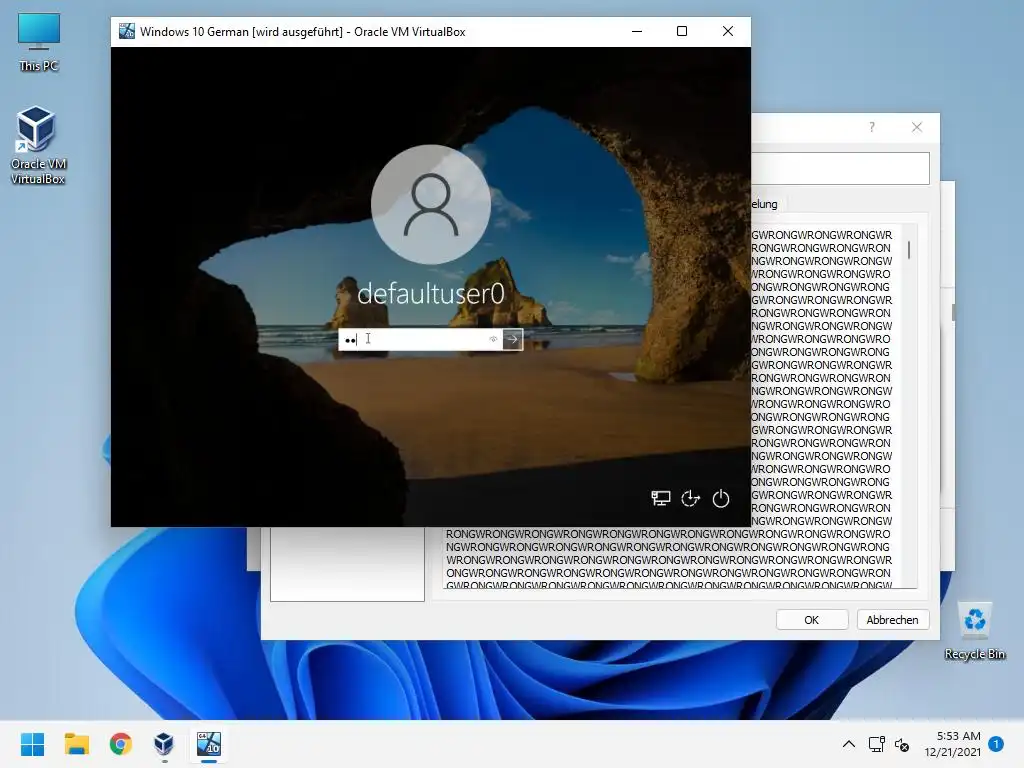Click the white list panel in the dialog
This screenshot has height=768, width=1024.
[x=347, y=564]
